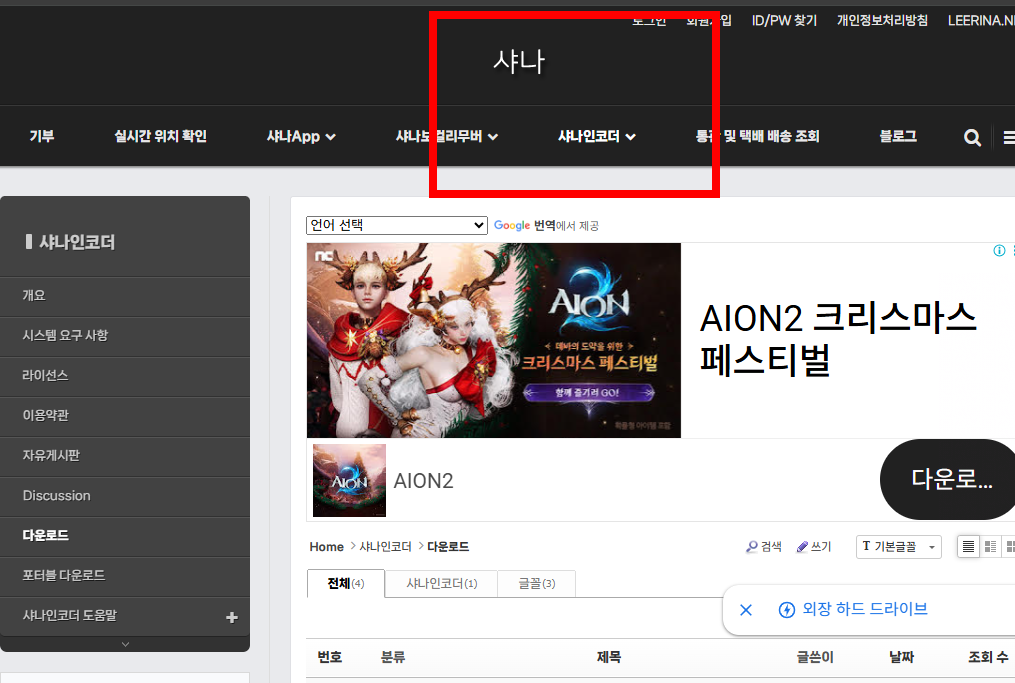Open the hamburger menu at the top right
This screenshot has width=1015, height=683.
(1008, 137)
